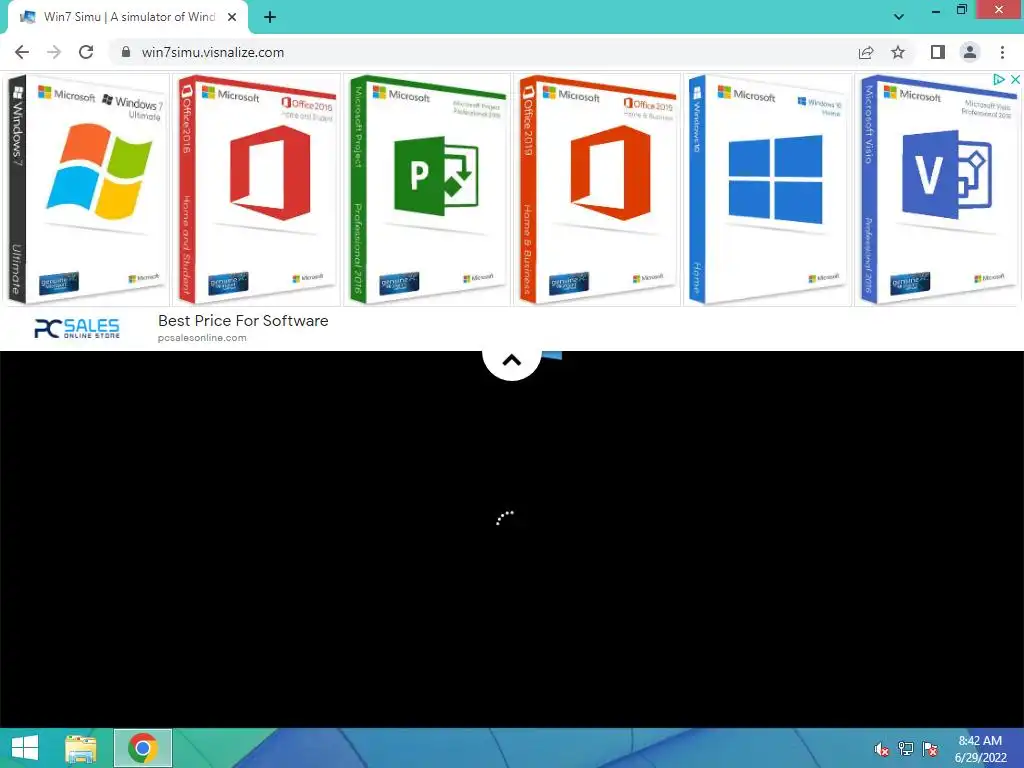Select the Chrome taskbar icon

pyautogui.click(x=143, y=748)
